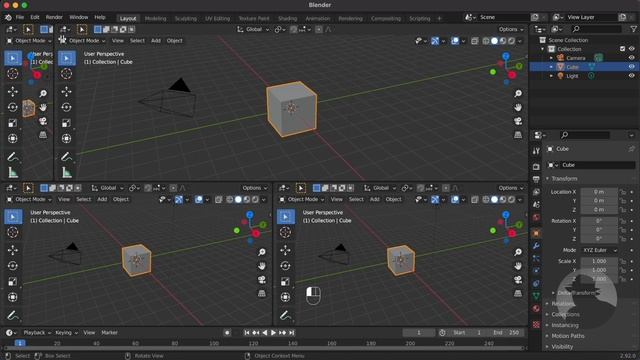This screenshot has height=360, width=640.
Task: Jump to the timeline end frame
Action: (x=291, y=333)
